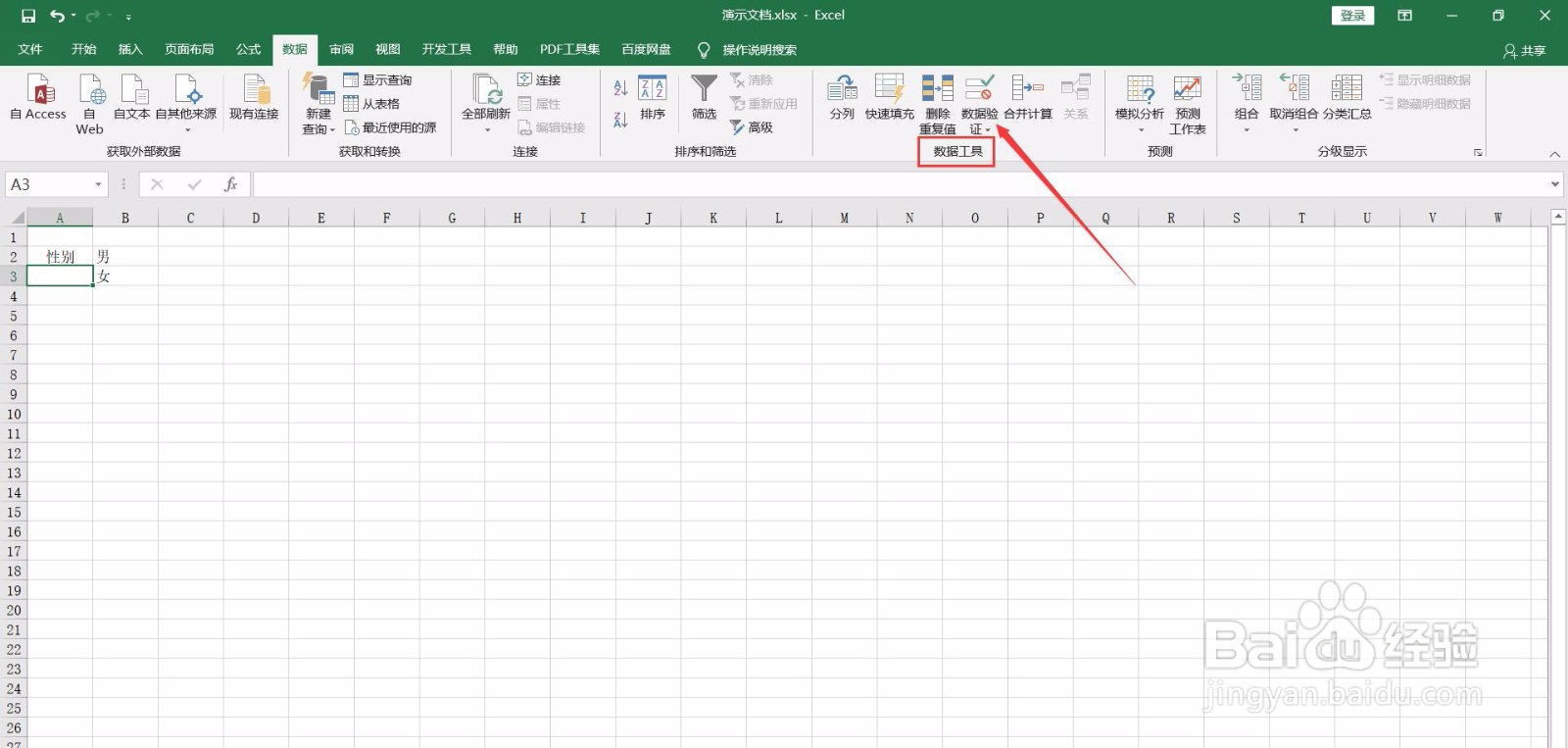Switch to the 插入 insert tab
The image size is (1568, 748).
tap(130, 49)
